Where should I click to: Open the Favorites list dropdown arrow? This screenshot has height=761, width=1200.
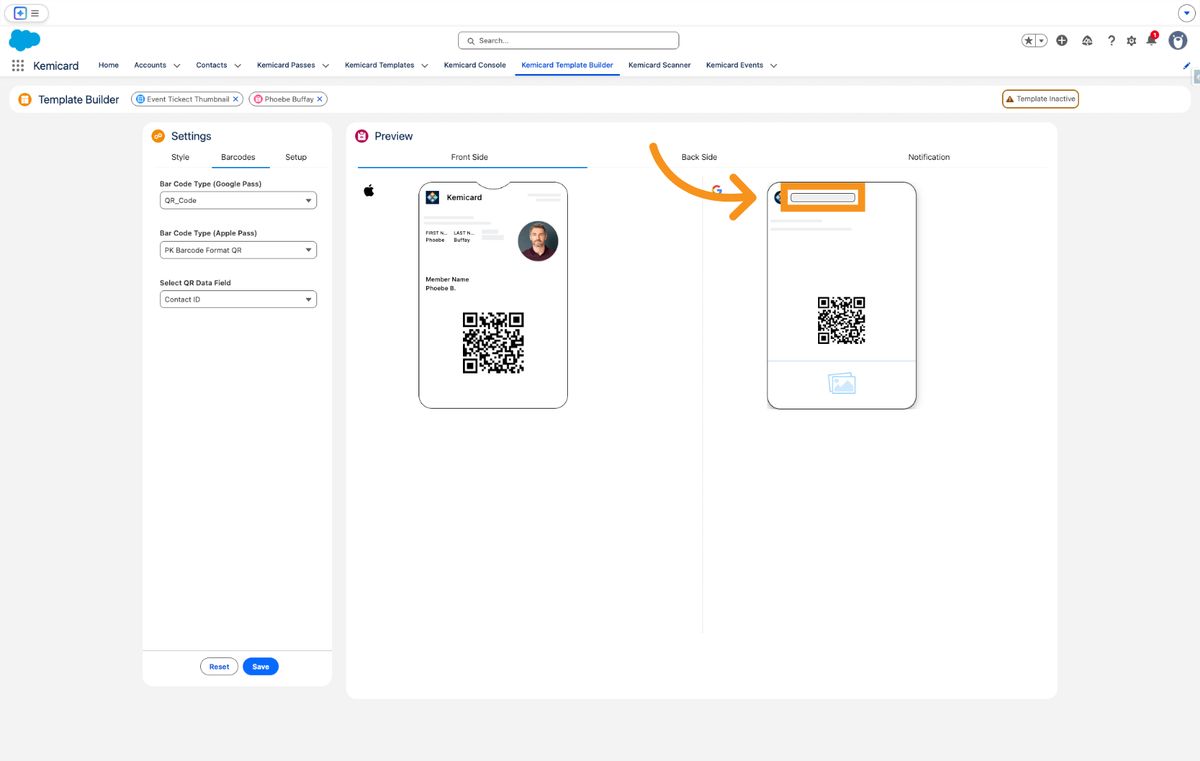(x=1041, y=40)
